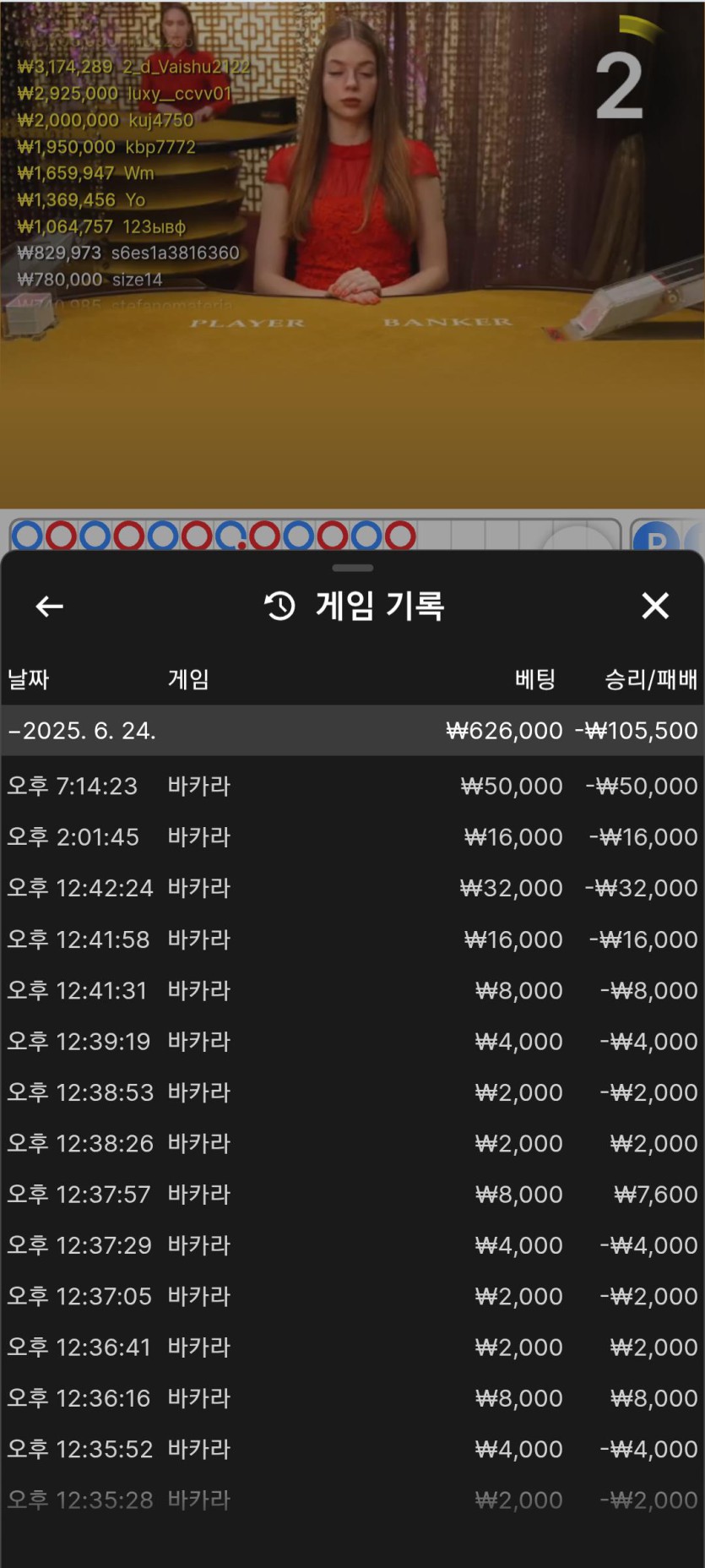The image size is (705, 1568).
Task: Open the 오후 12:35:28 바카라 record
Action: (352, 1500)
